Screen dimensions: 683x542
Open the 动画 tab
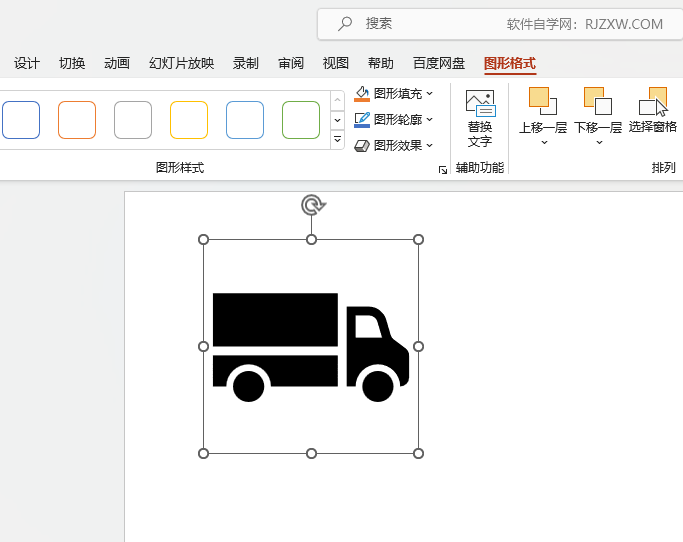point(117,63)
